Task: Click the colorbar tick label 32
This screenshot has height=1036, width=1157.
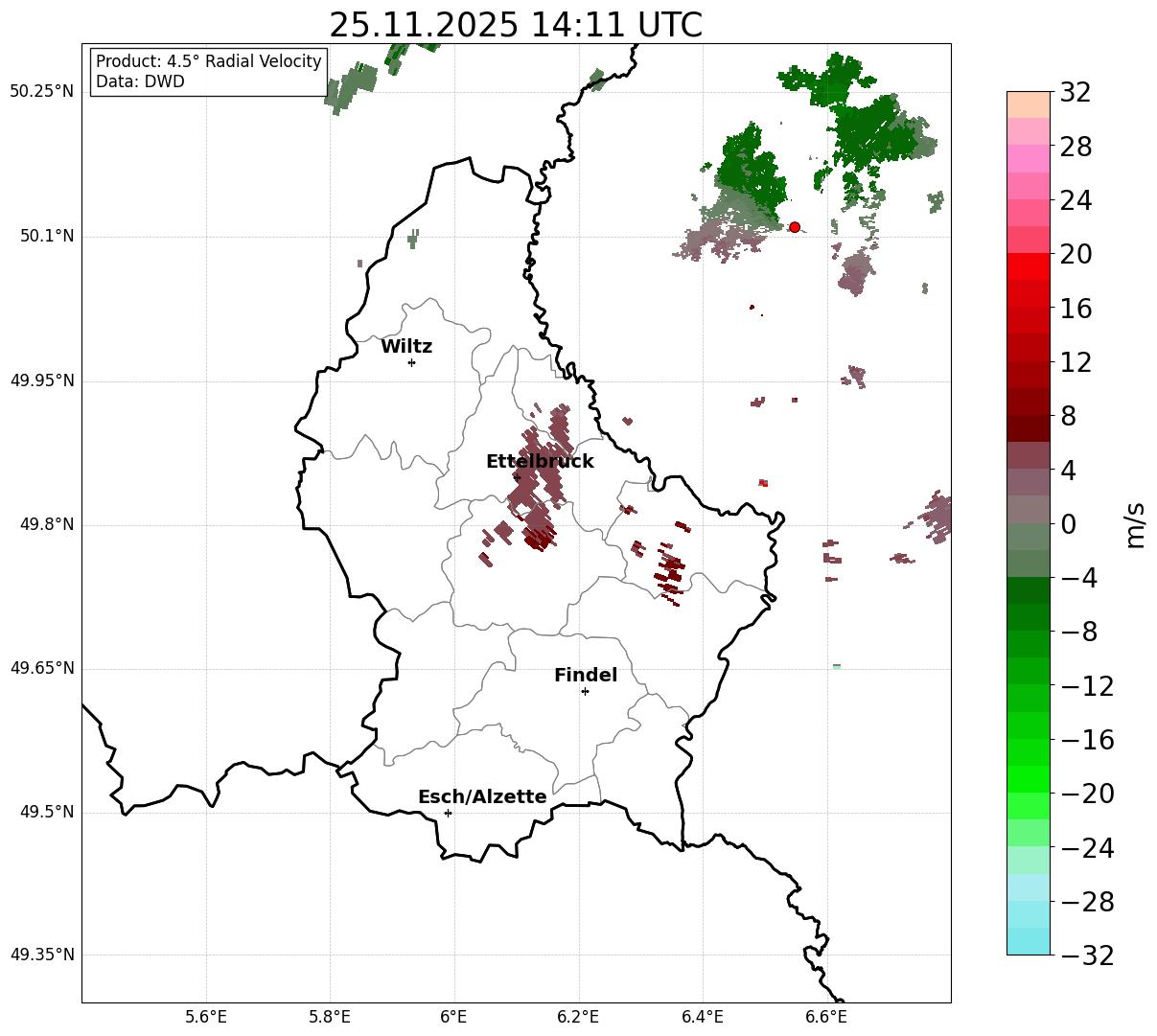Action: click(x=1076, y=93)
